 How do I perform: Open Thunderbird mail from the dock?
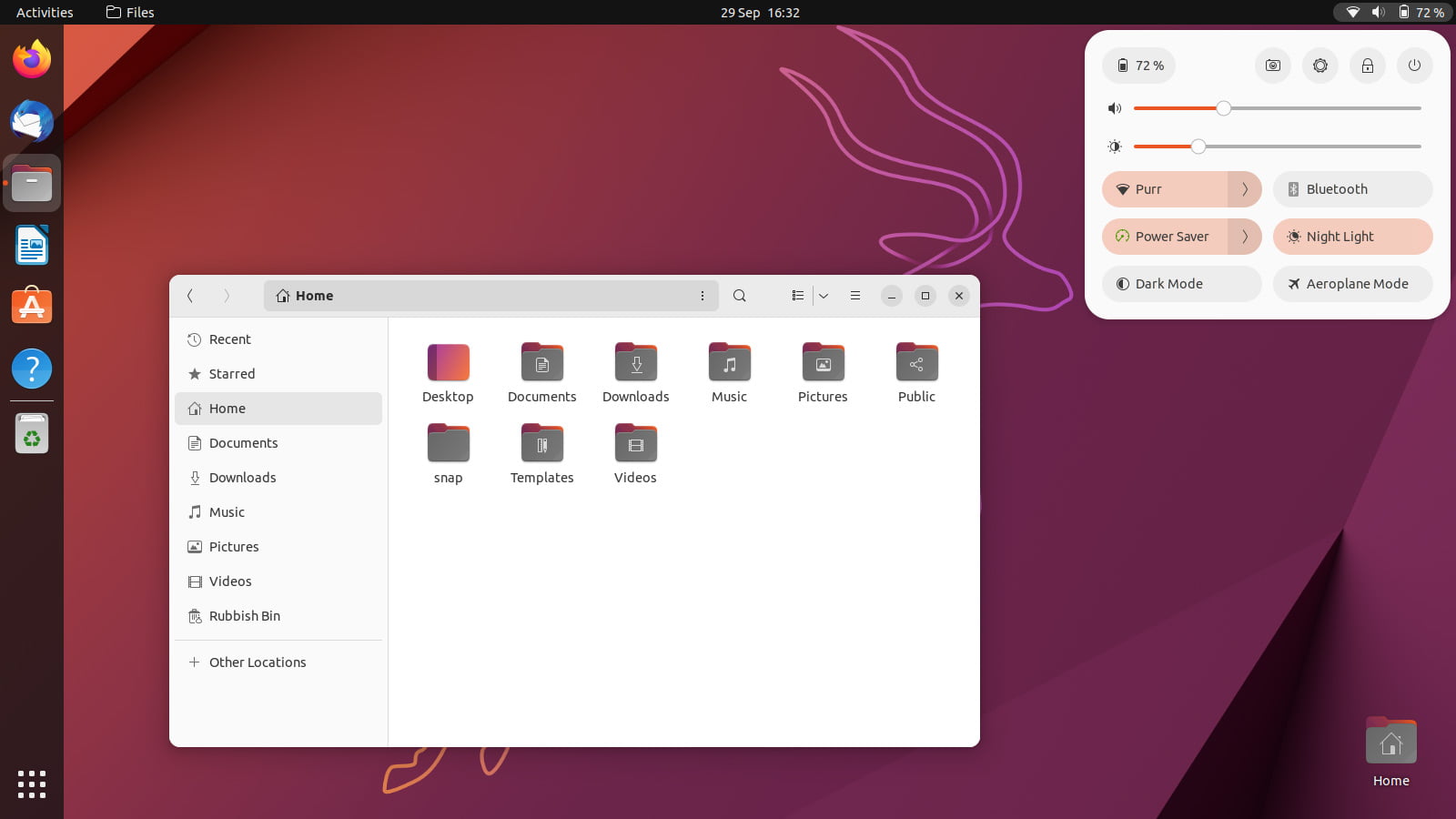32,121
